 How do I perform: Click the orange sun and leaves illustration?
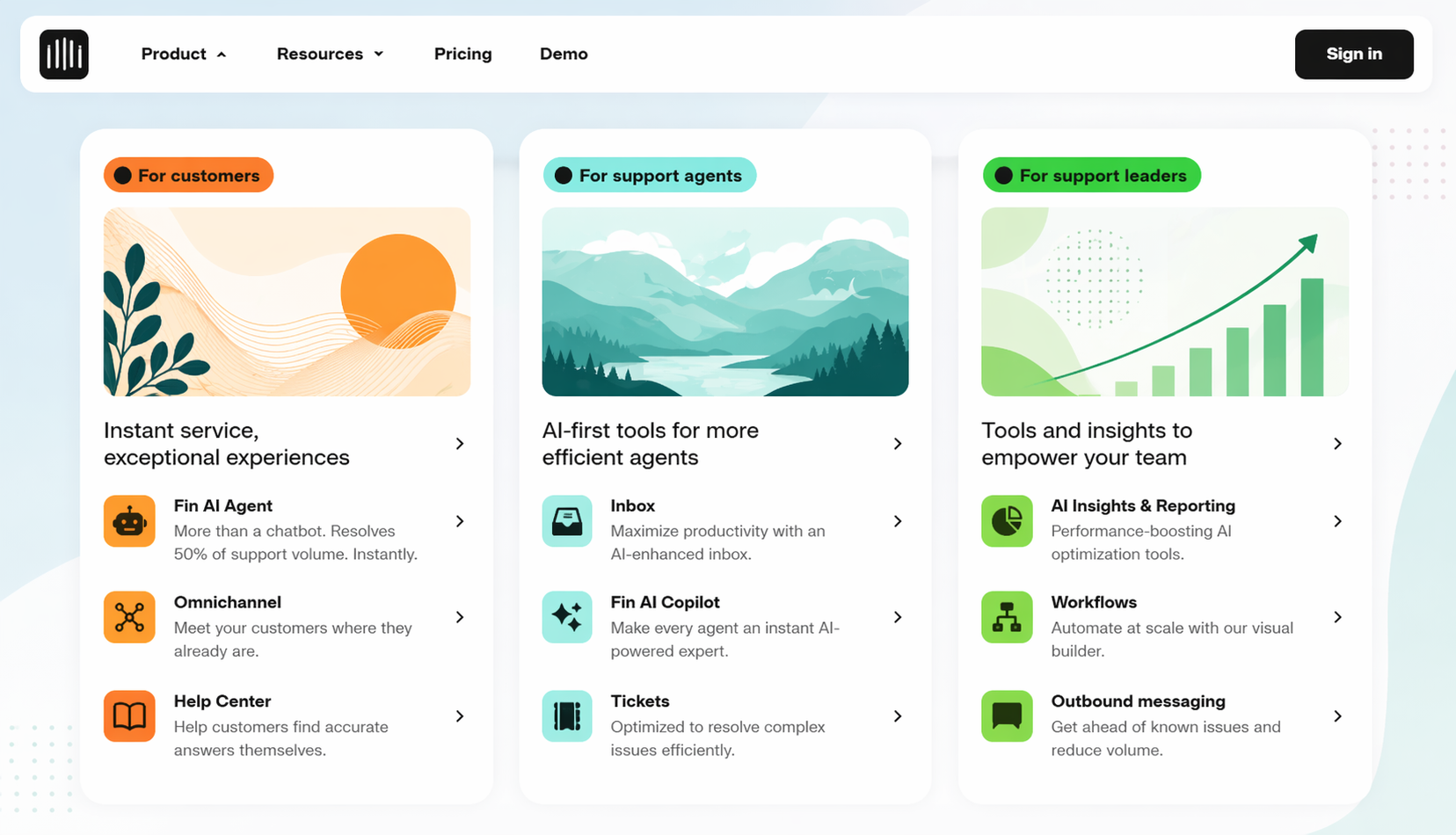click(x=287, y=301)
